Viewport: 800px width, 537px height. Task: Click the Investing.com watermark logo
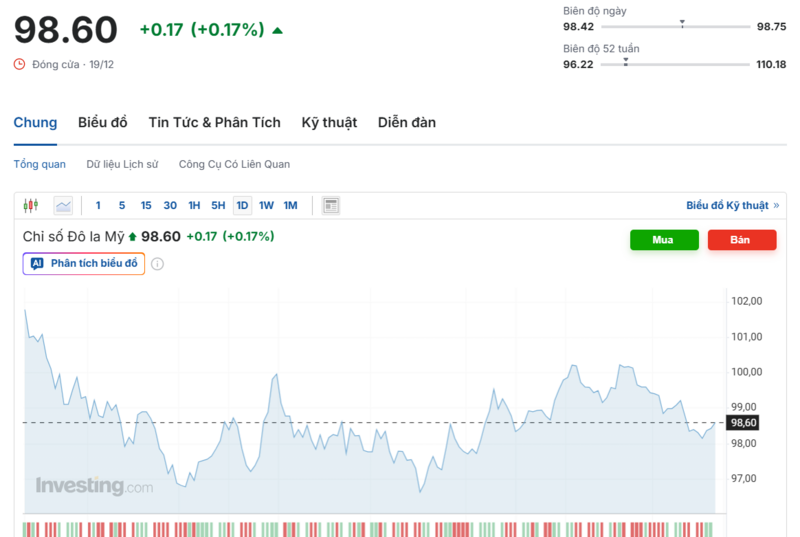click(x=94, y=486)
